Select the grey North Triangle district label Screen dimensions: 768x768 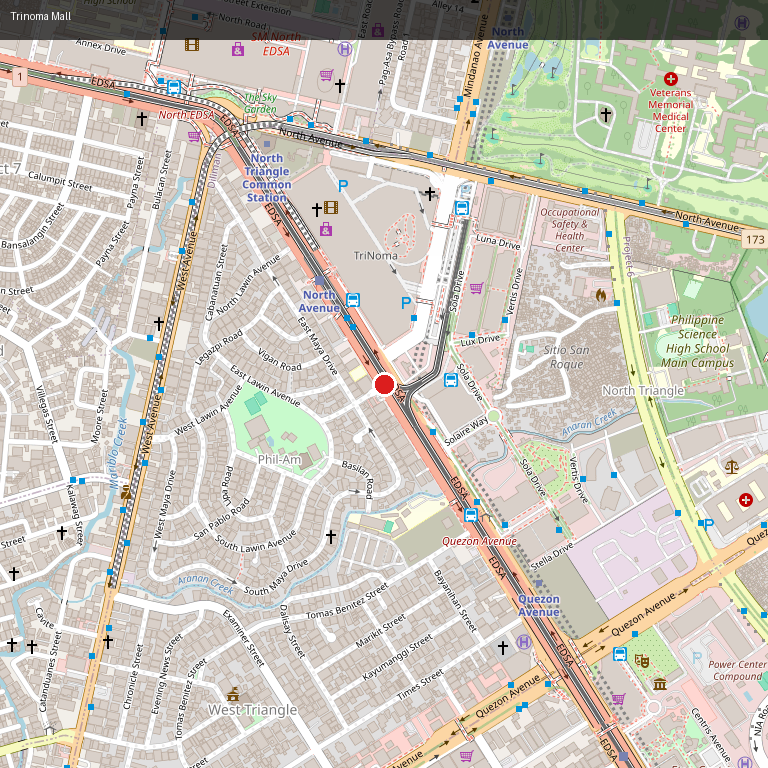click(x=643, y=390)
